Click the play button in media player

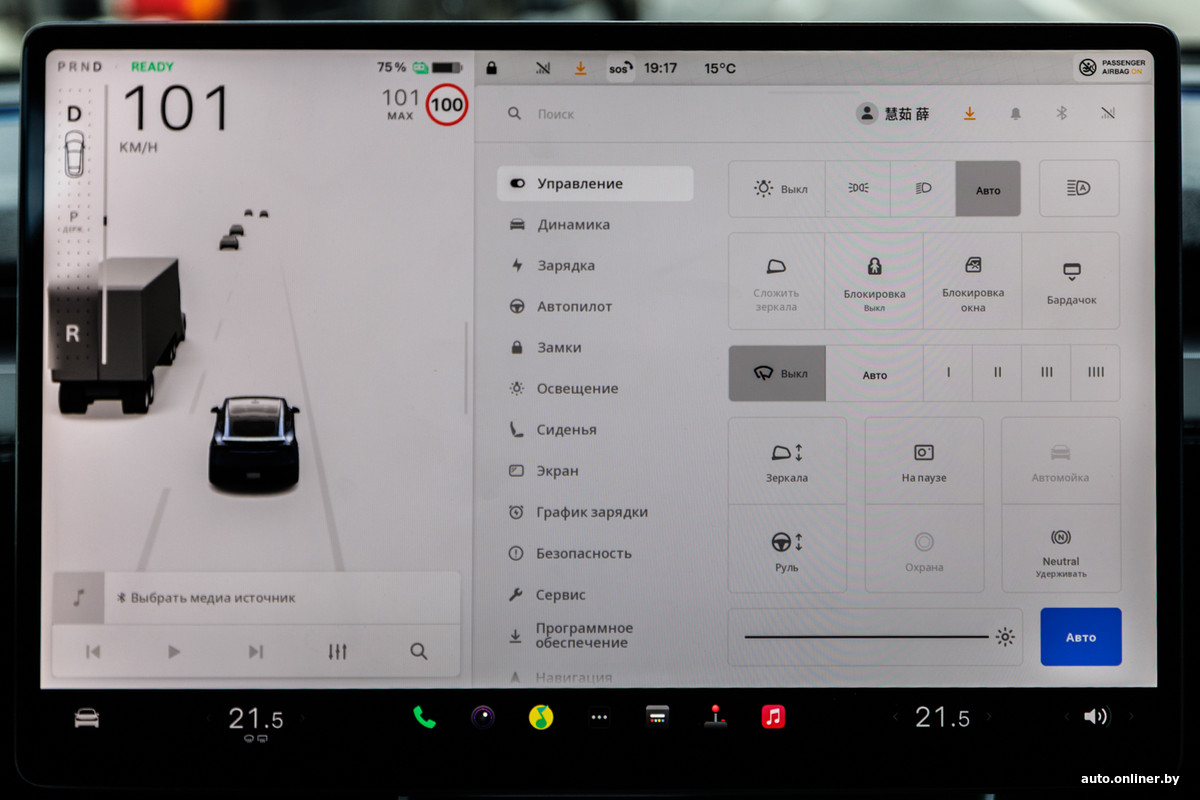click(174, 652)
